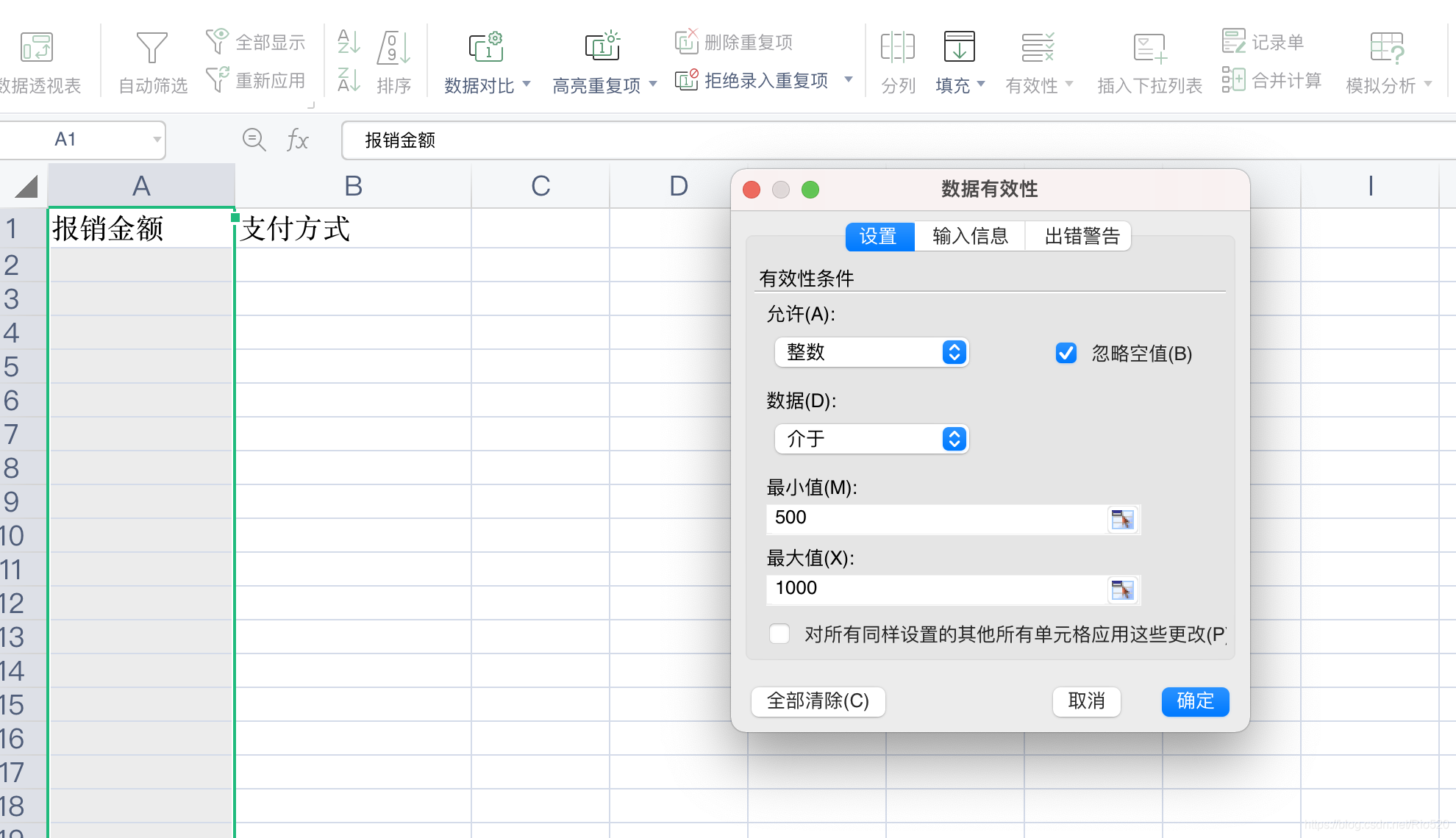Click 删除重复项 remove duplicates
This screenshot has width=1456, height=838.
[x=734, y=42]
